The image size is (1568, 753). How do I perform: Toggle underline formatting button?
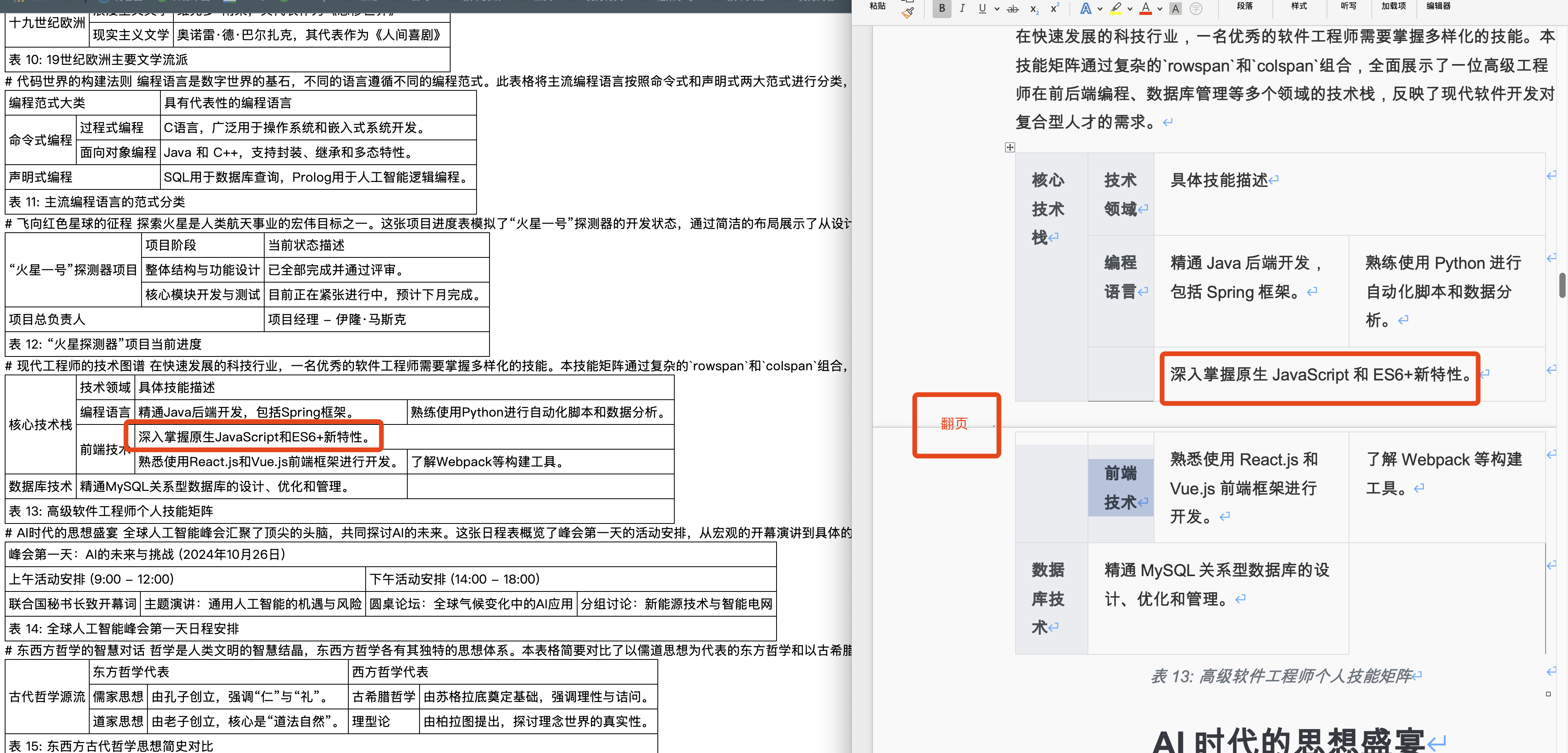(x=982, y=9)
